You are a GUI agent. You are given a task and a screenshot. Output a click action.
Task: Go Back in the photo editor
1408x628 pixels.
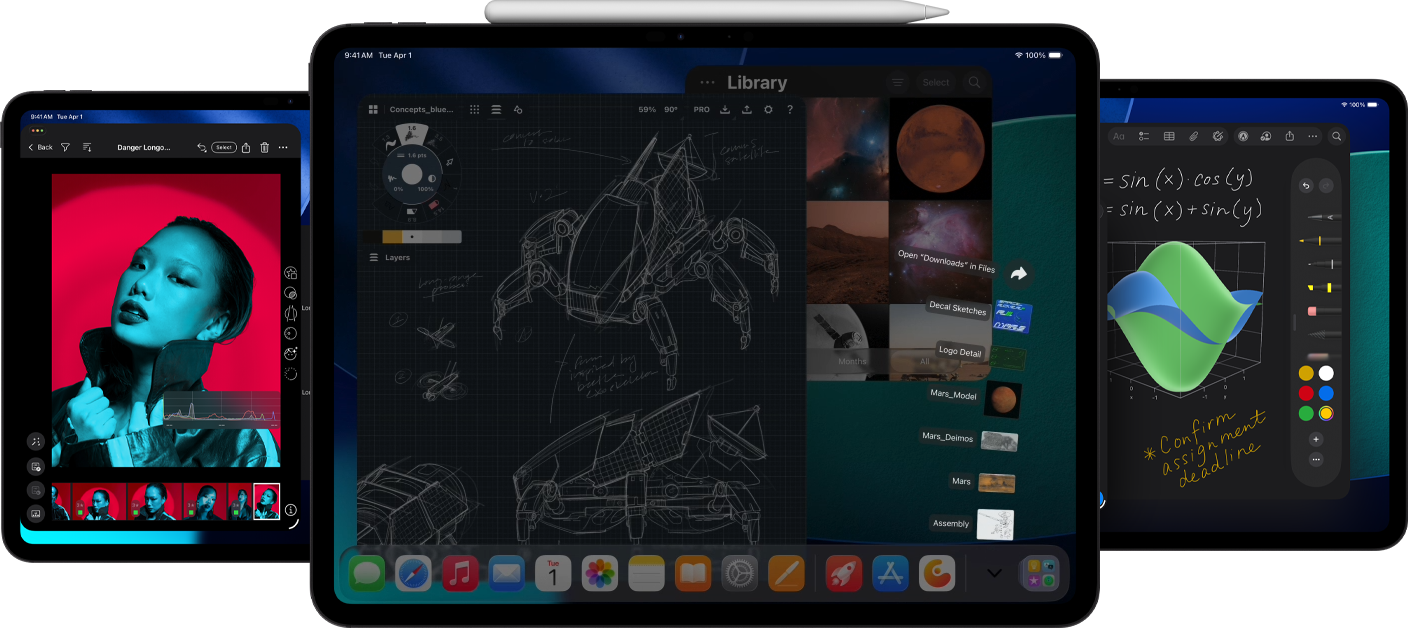pos(40,147)
